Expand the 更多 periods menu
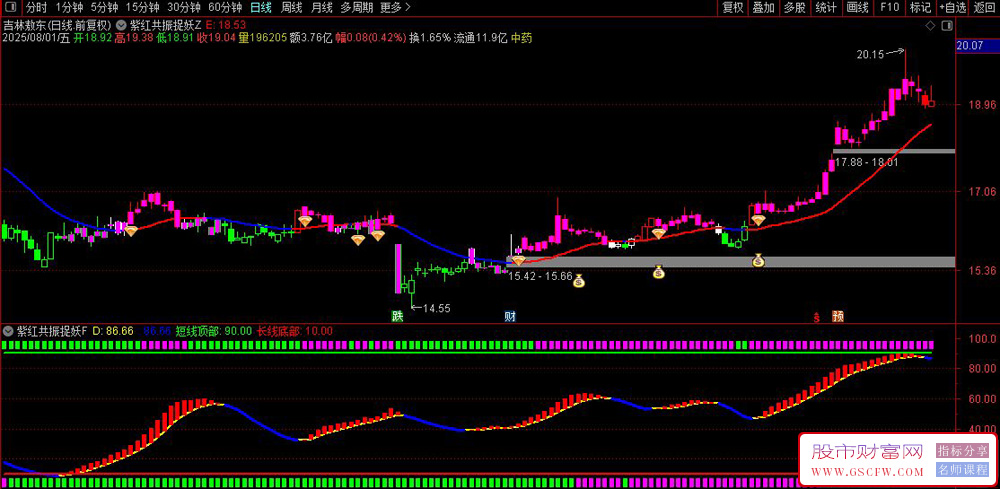The height and width of the screenshot is (489, 1000). pos(395,8)
